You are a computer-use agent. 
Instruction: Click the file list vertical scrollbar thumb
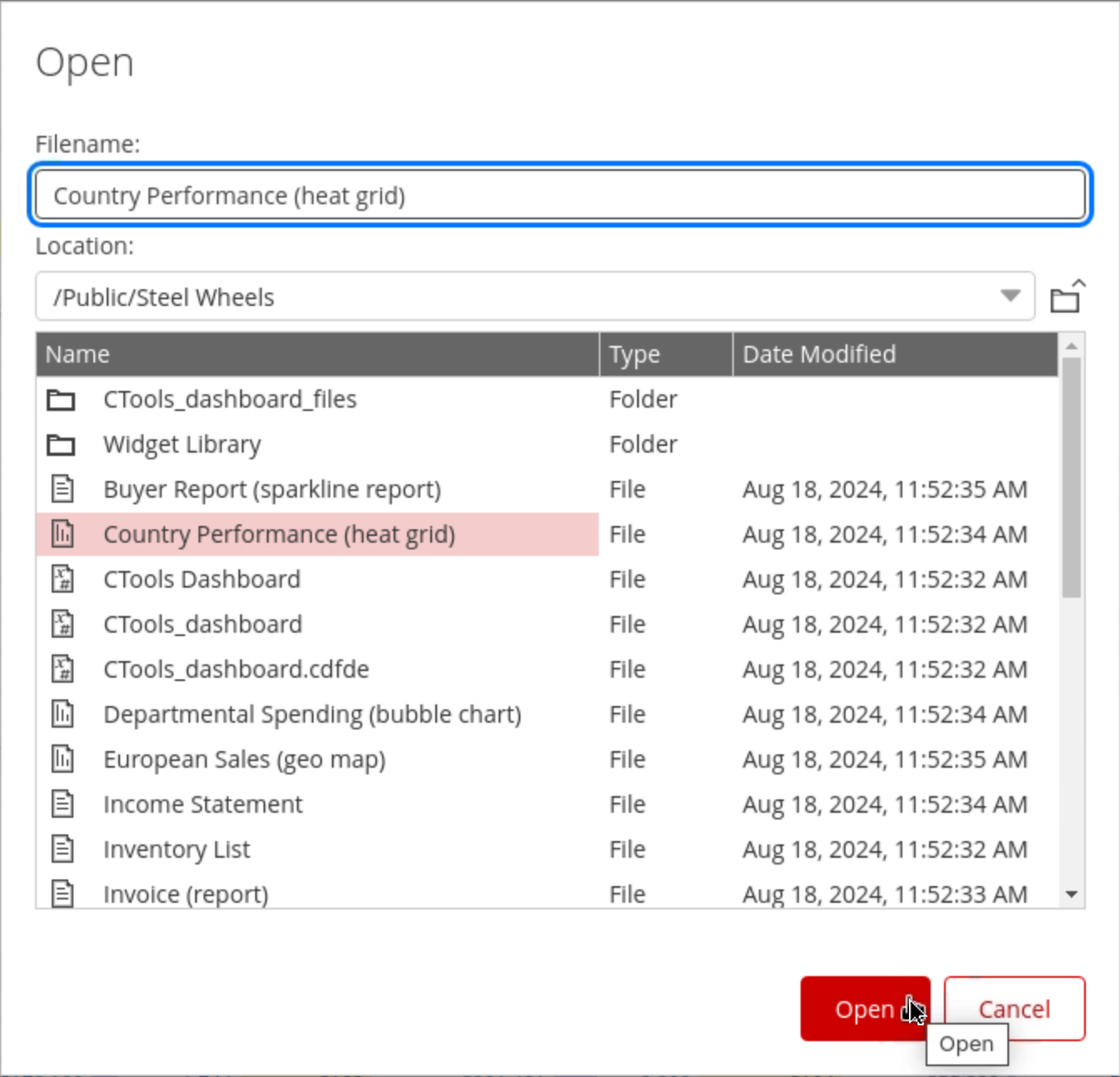tap(1072, 475)
